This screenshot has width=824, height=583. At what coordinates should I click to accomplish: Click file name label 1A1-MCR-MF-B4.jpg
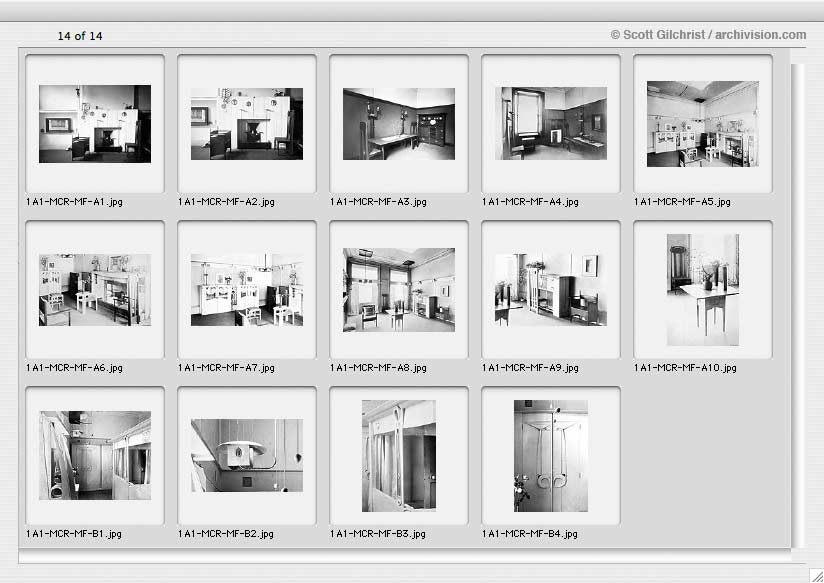pyautogui.click(x=530, y=534)
